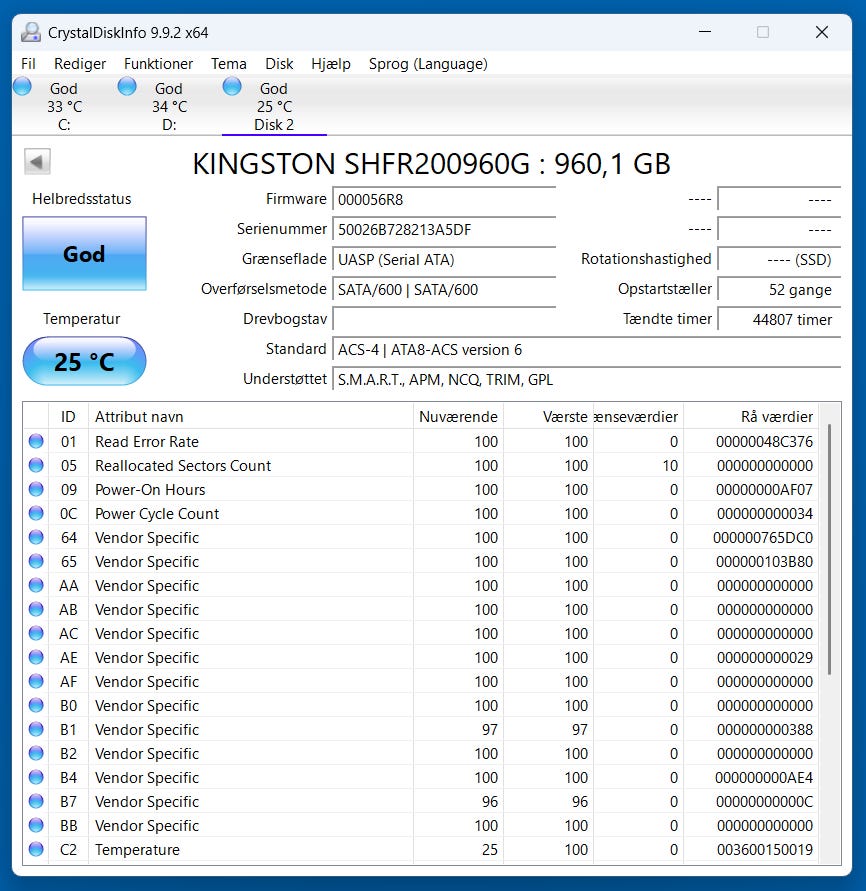Screen dimensions: 866x891
Task: Click the God health status button
Action: click(85, 253)
